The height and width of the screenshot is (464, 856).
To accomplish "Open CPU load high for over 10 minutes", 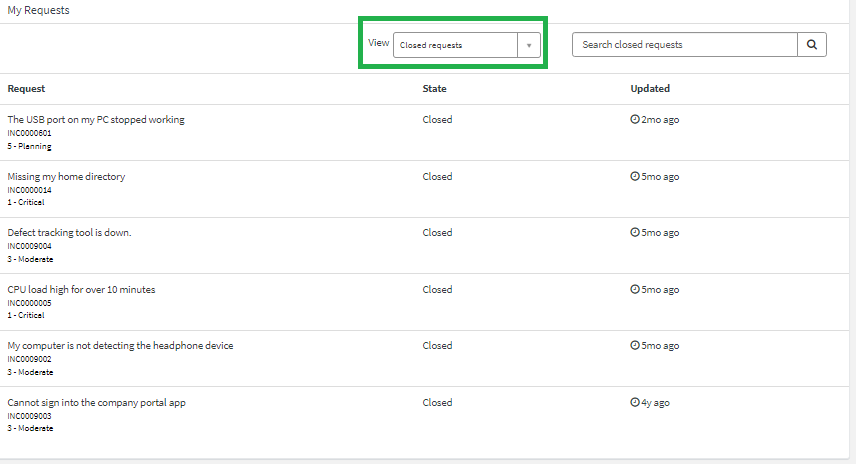I will tap(81, 289).
